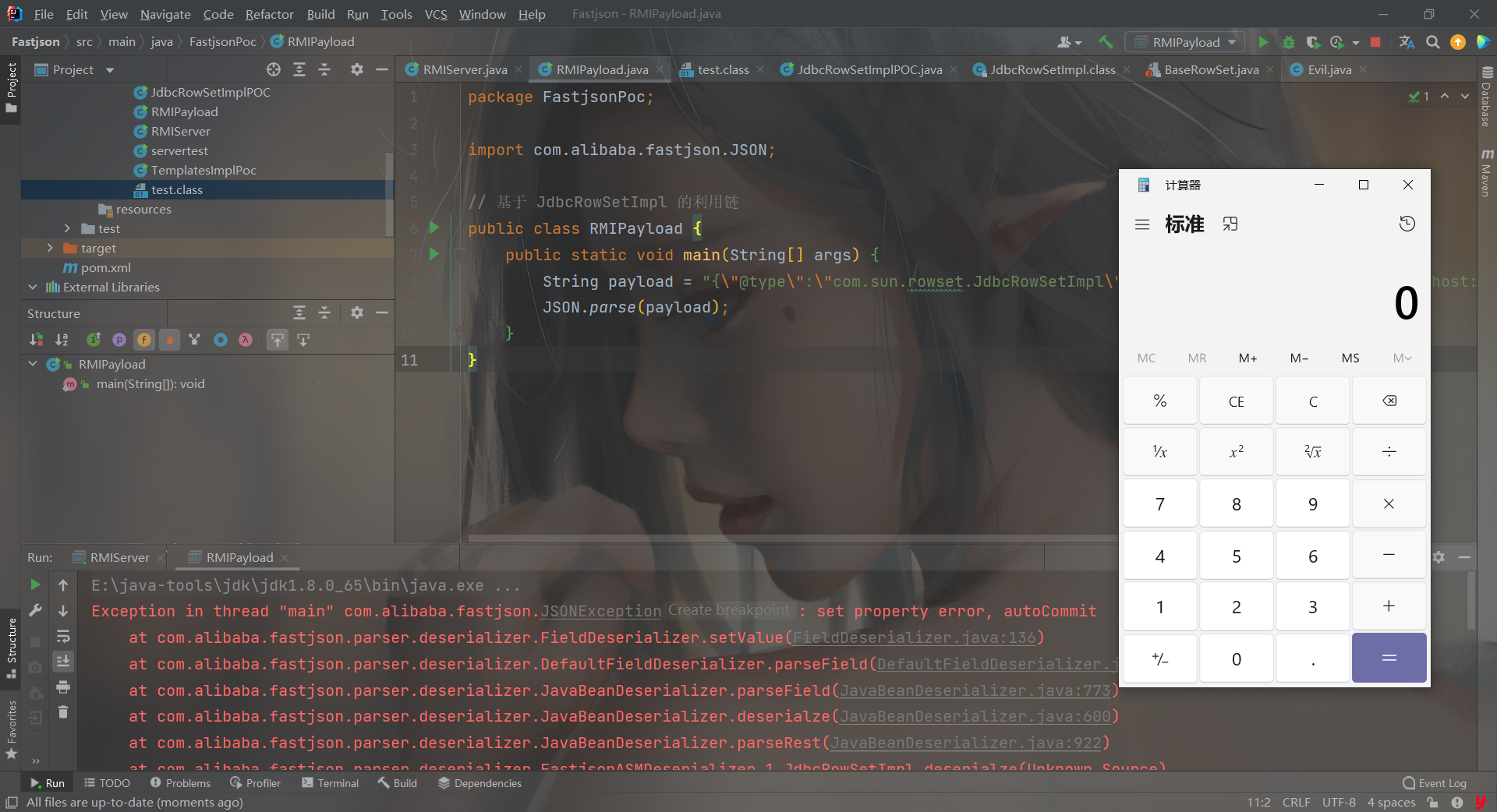
Task: Open the Maven side tool window
Action: click(1486, 173)
